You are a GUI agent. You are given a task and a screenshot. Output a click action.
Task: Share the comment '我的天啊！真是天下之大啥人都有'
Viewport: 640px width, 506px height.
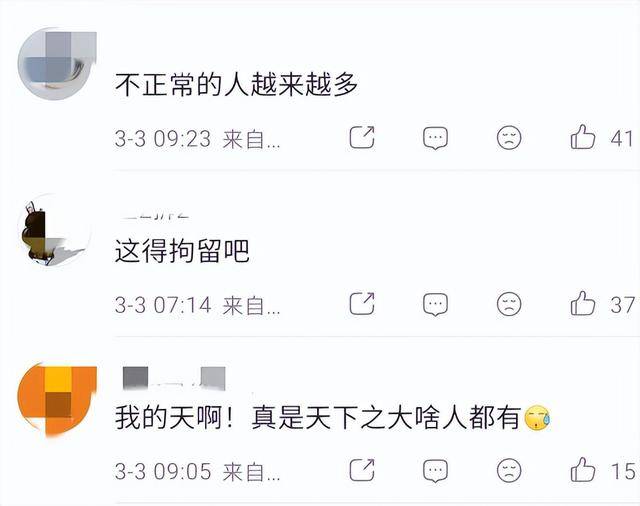[x=362, y=470]
